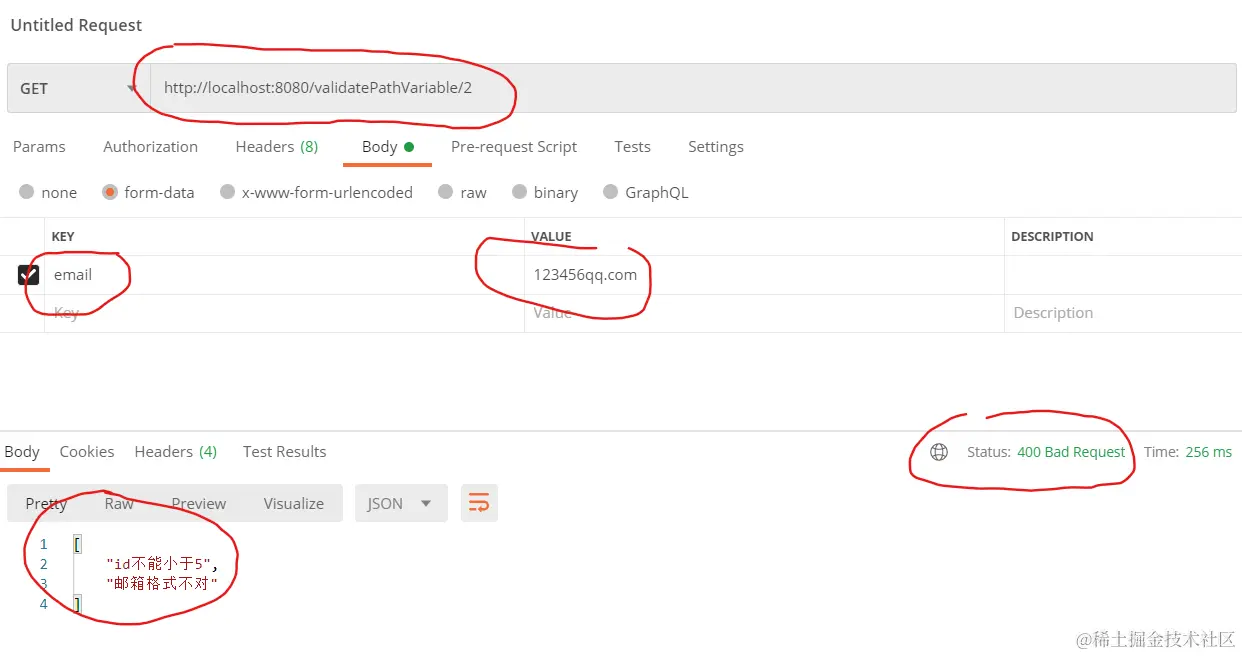
Task: Click the empty Key placeholder field
Action: click(284, 313)
